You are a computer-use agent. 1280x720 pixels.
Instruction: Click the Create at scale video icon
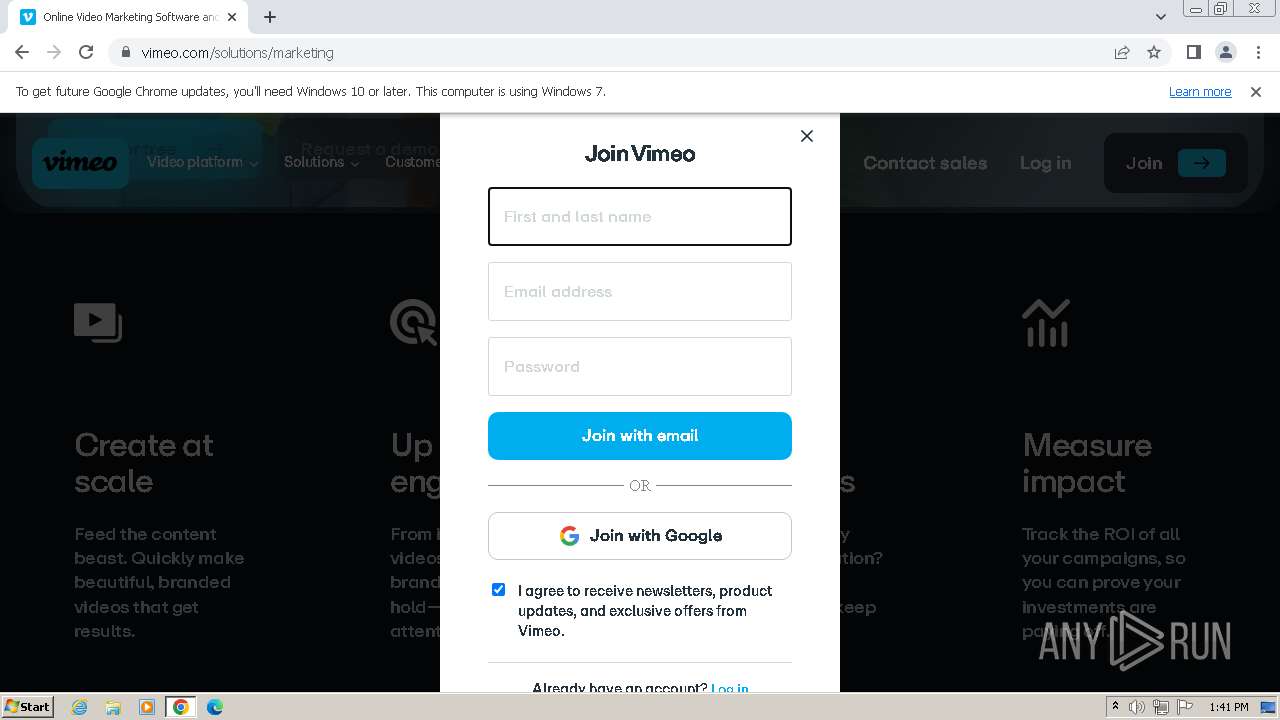click(98, 322)
